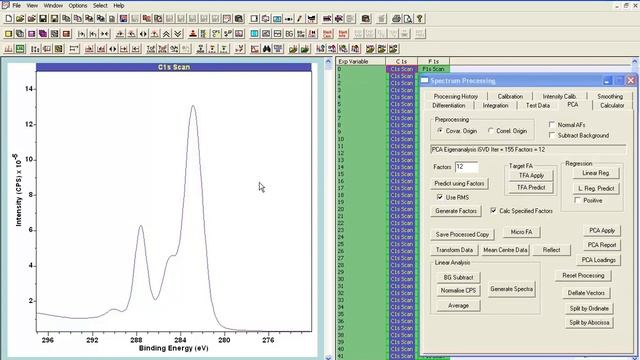Image resolution: width=640 pixels, height=360 pixels.
Task: Click the Mean Centre Data button
Action: coord(505,250)
